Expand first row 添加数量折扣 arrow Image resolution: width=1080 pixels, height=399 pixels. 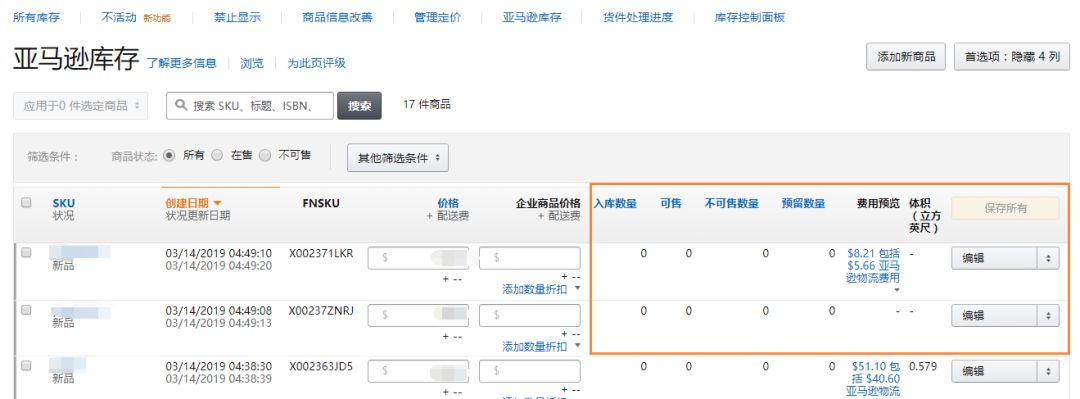click(577, 289)
